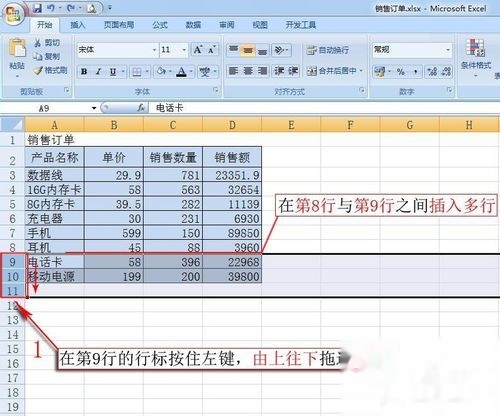Screen dimensions: 500x416
Task: Align text to the right
Action: coord(262,71)
